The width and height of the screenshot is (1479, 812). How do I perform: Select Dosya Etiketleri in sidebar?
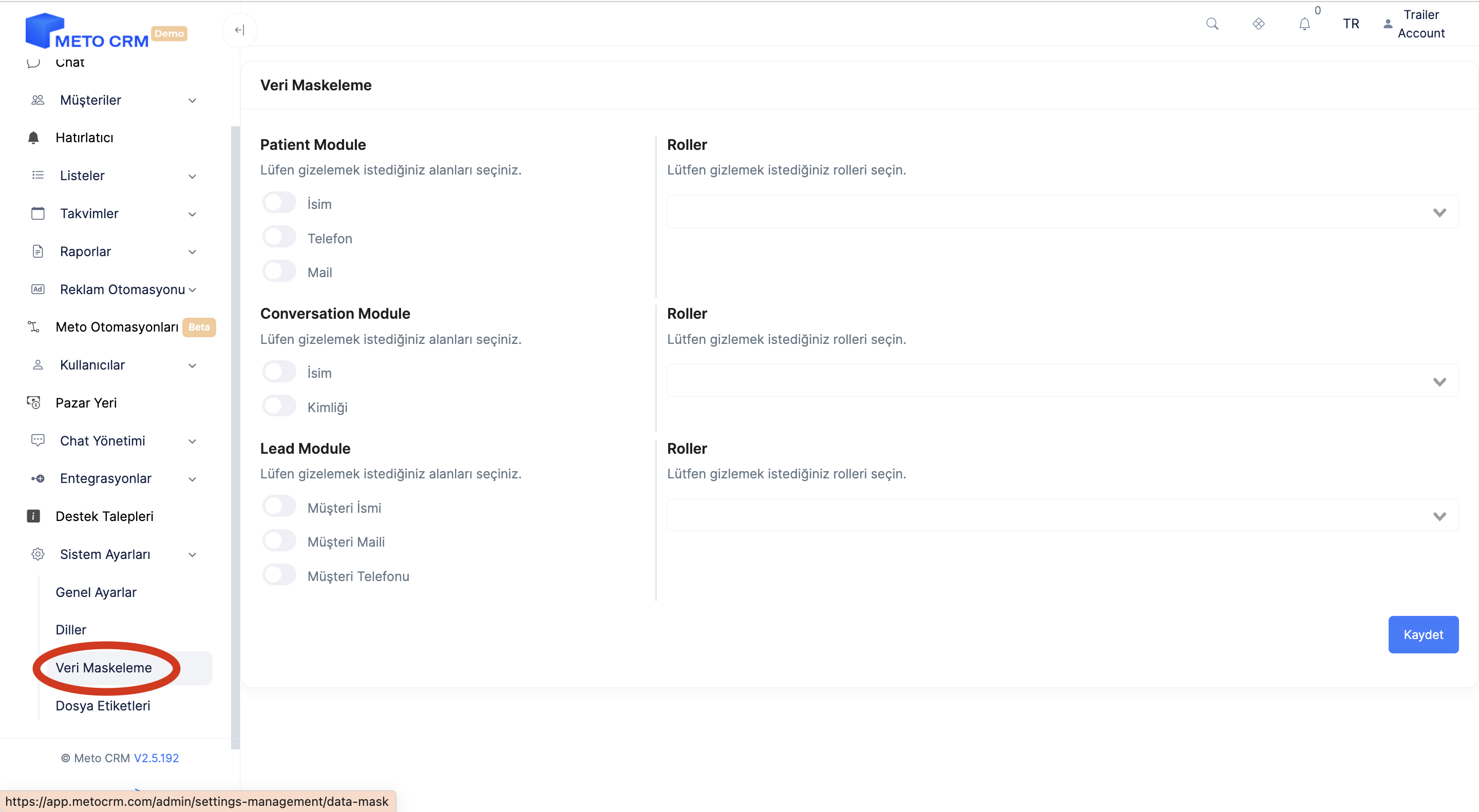tap(103, 706)
